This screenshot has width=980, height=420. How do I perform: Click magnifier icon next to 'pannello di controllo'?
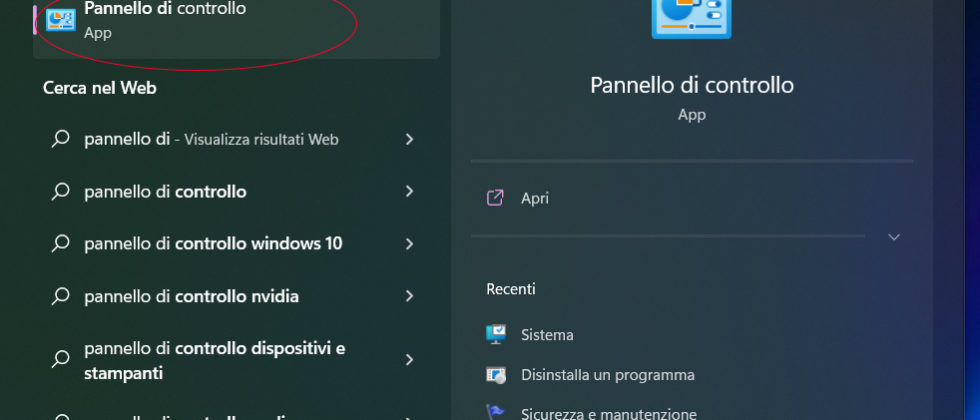coord(60,191)
